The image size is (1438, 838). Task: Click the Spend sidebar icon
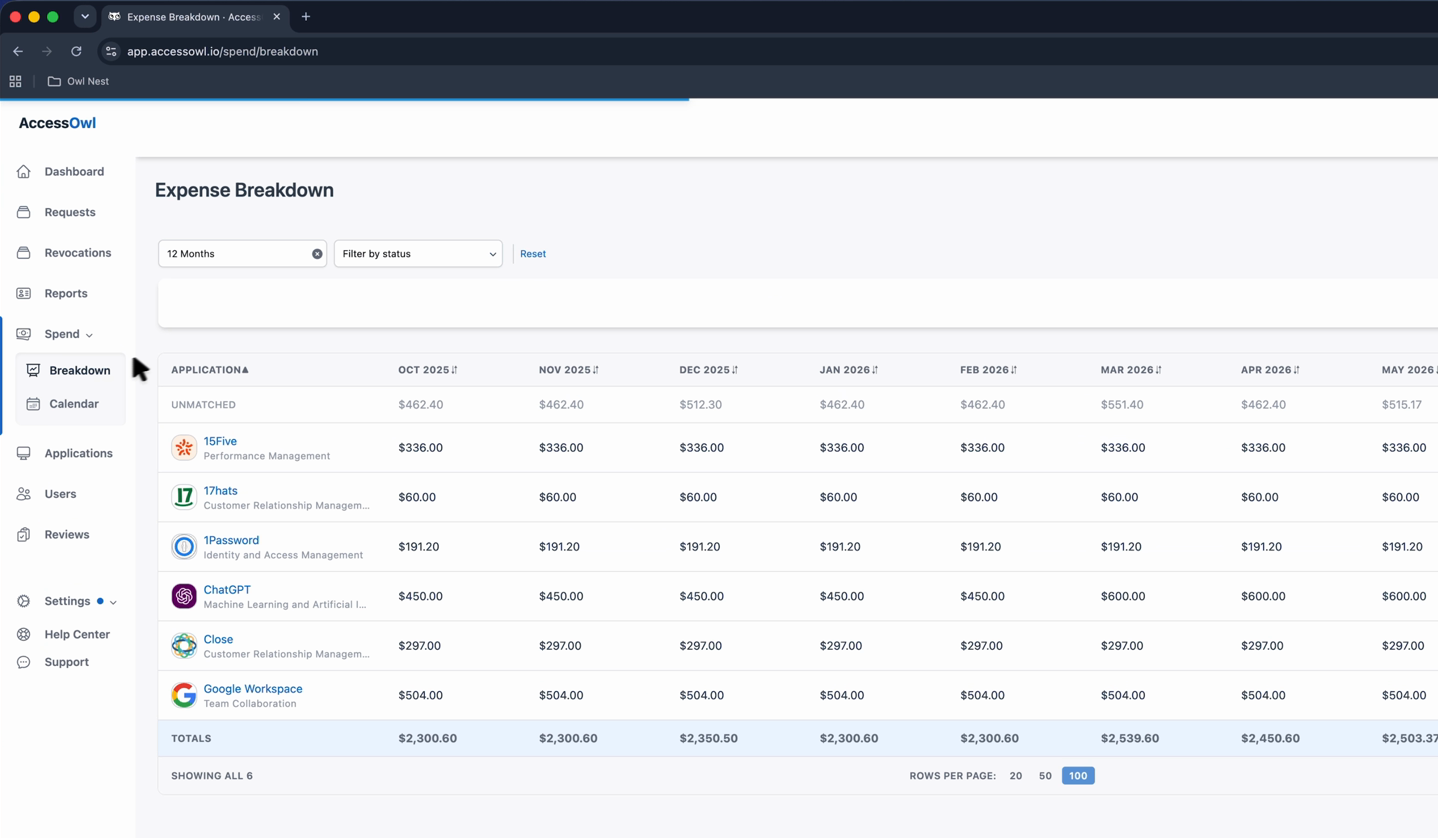[x=24, y=334]
